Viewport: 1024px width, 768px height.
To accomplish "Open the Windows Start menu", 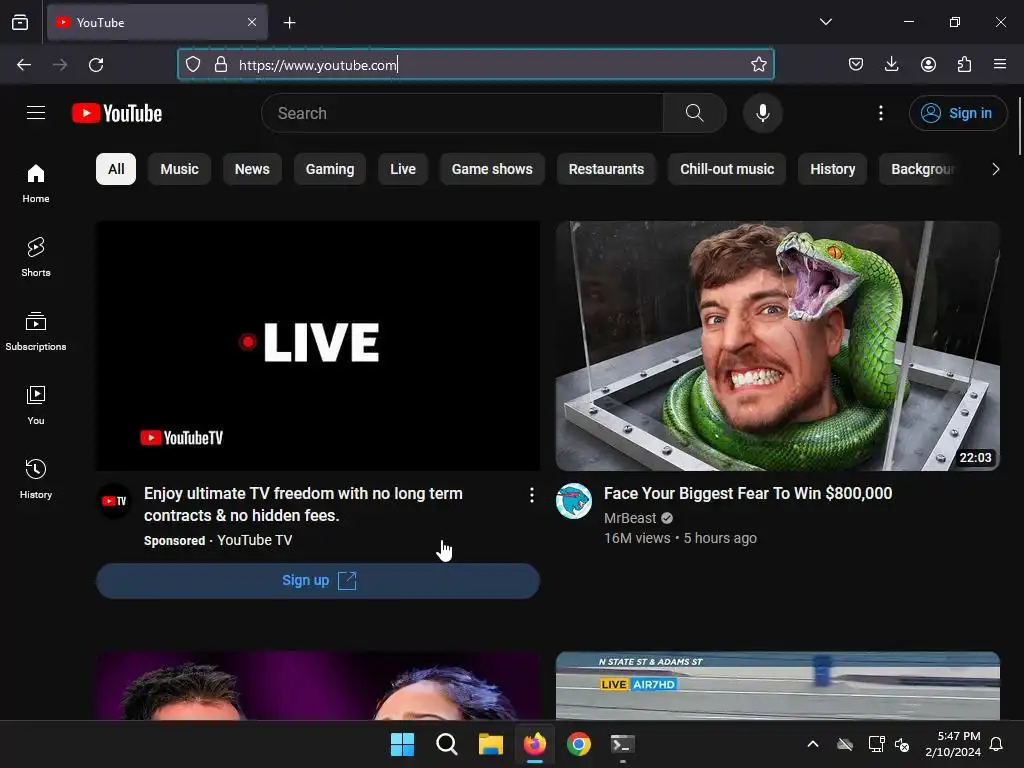I will [402, 744].
